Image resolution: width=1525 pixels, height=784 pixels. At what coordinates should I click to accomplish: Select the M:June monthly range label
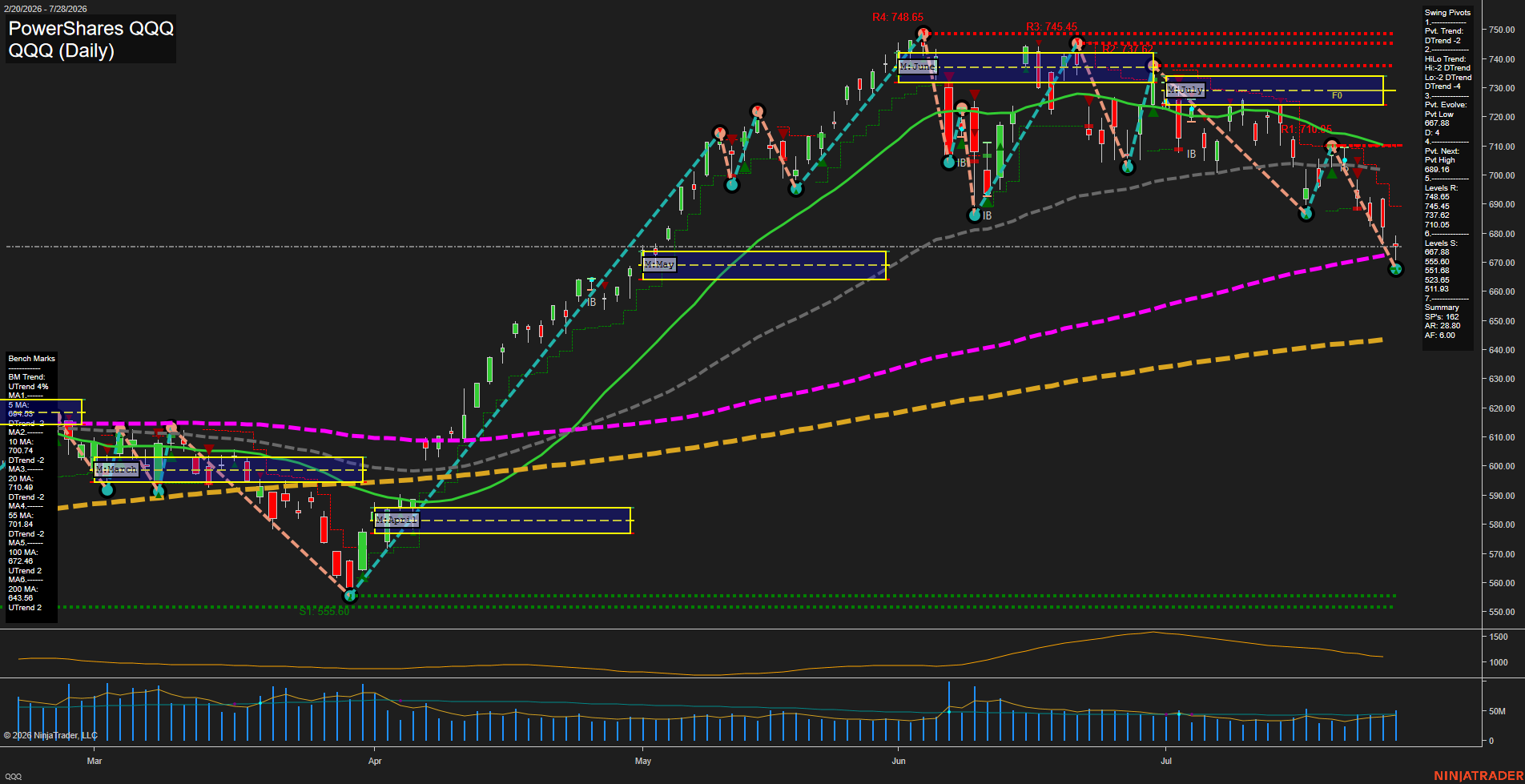pyautogui.click(x=917, y=66)
